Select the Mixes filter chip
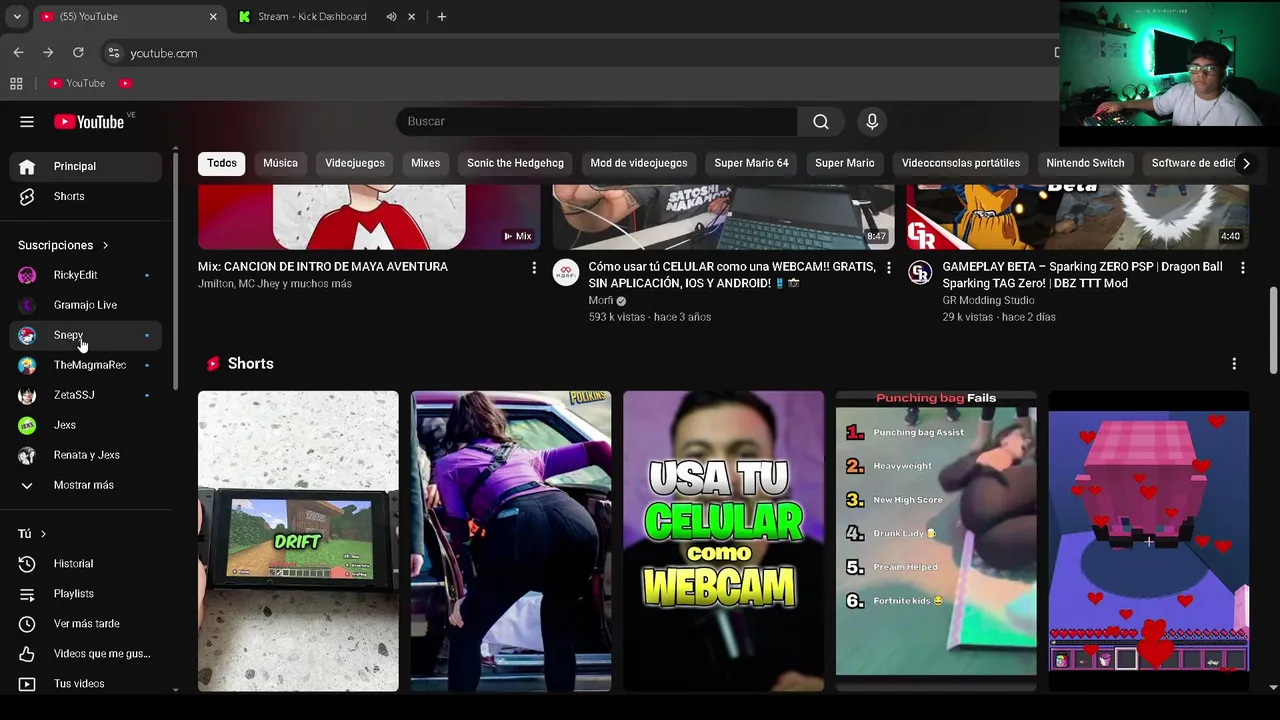Screen dimensions: 1280x720 [x=425, y=163]
